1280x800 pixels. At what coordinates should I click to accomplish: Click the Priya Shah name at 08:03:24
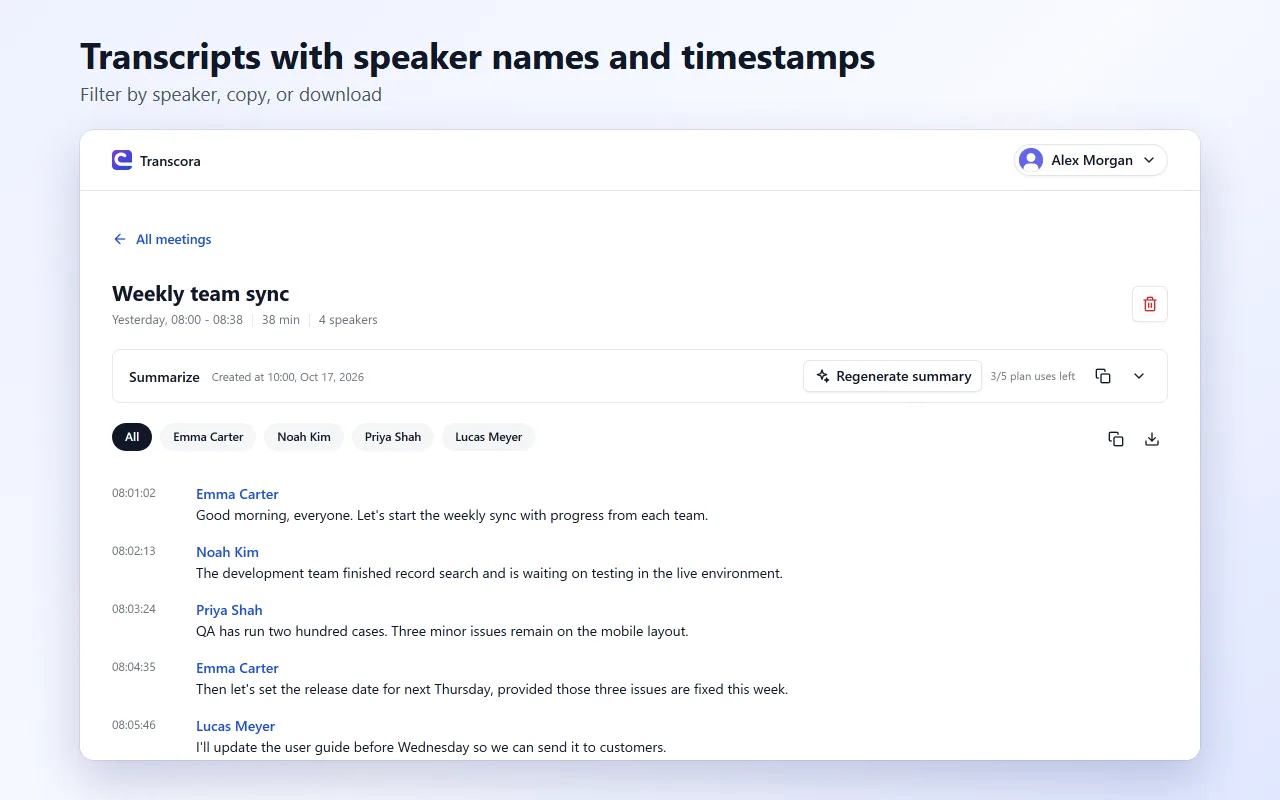[x=229, y=610]
